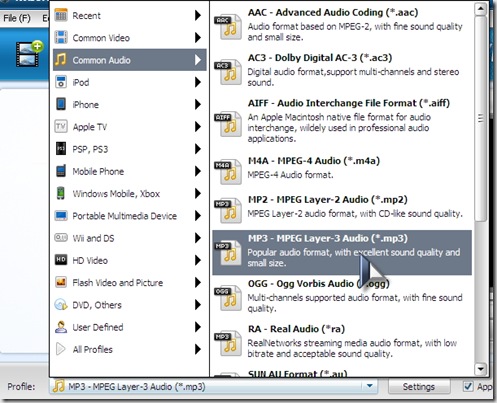497x403 pixels.
Task: Click the OGG format file icon
Action: [227, 298]
